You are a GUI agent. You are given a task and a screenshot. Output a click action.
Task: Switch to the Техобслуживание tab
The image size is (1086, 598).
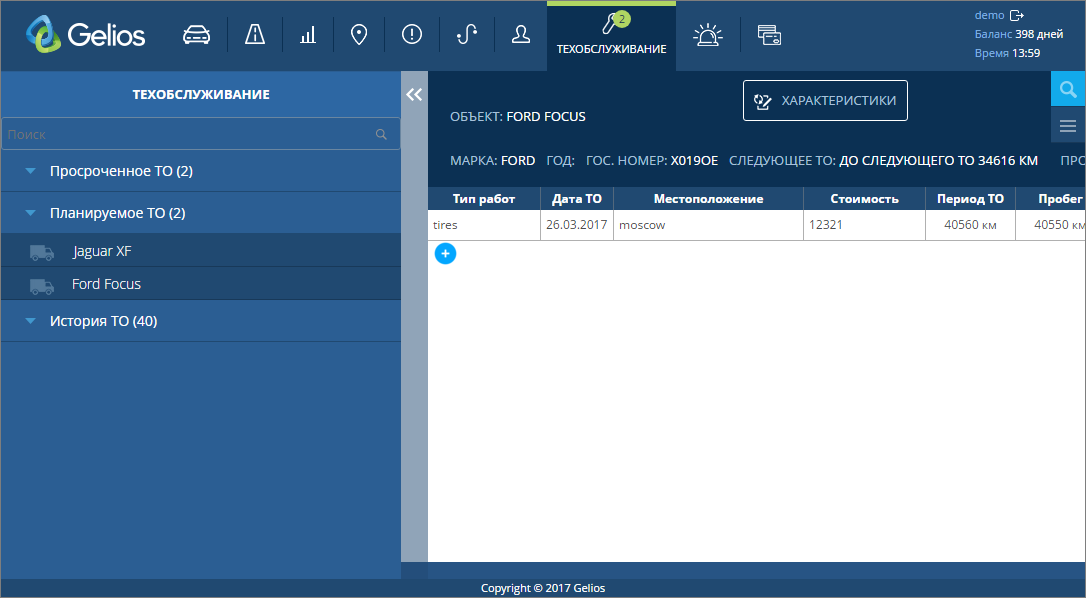pos(611,36)
